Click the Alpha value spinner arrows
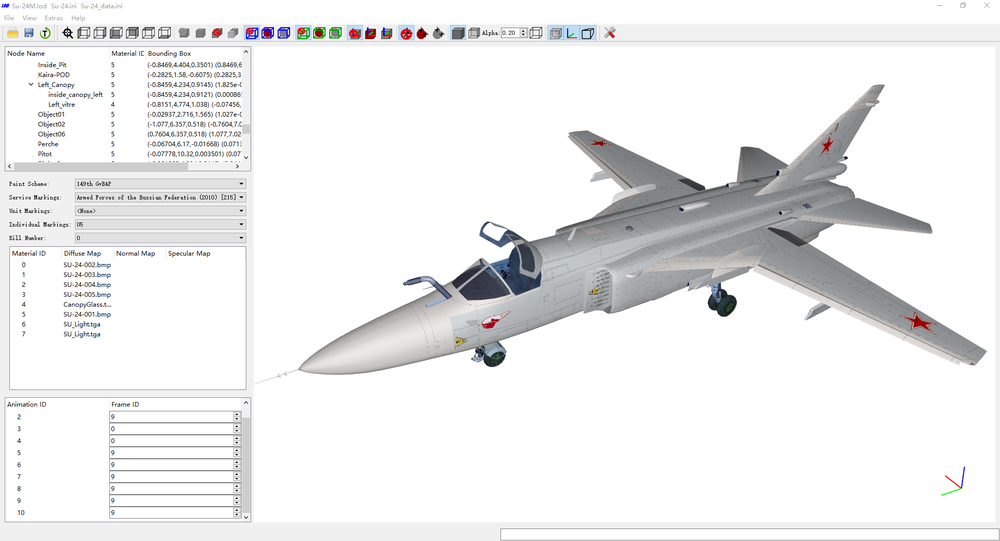Viewport: 1000px width, 541px height. [524, 33]
